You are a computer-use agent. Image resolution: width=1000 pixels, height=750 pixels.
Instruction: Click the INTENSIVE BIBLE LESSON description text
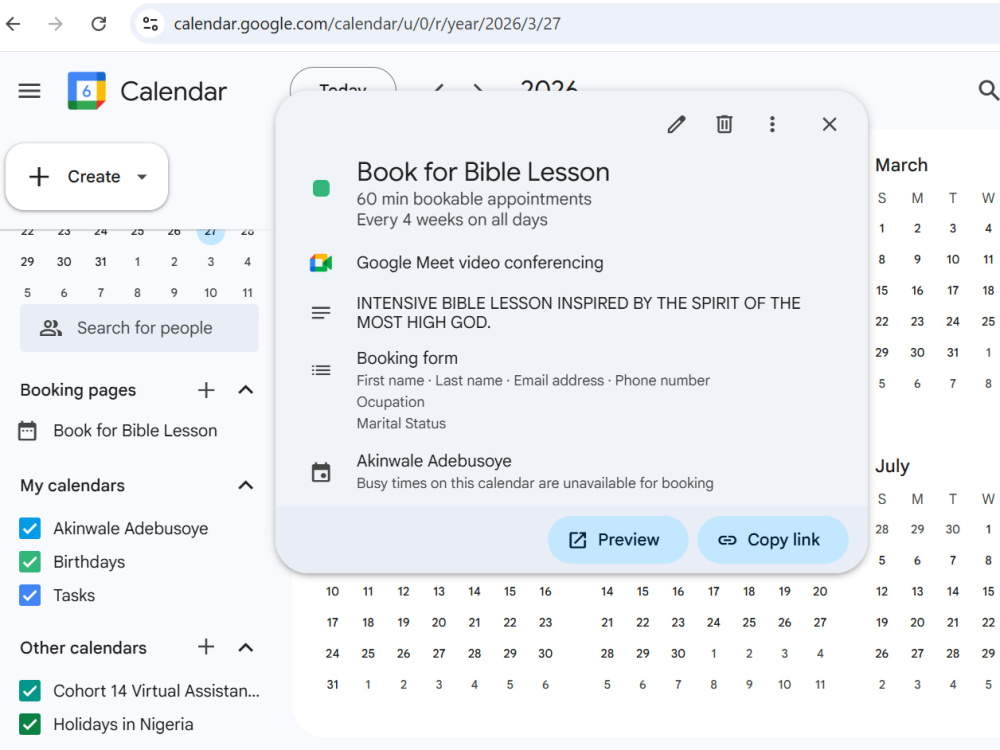point(578,312)
